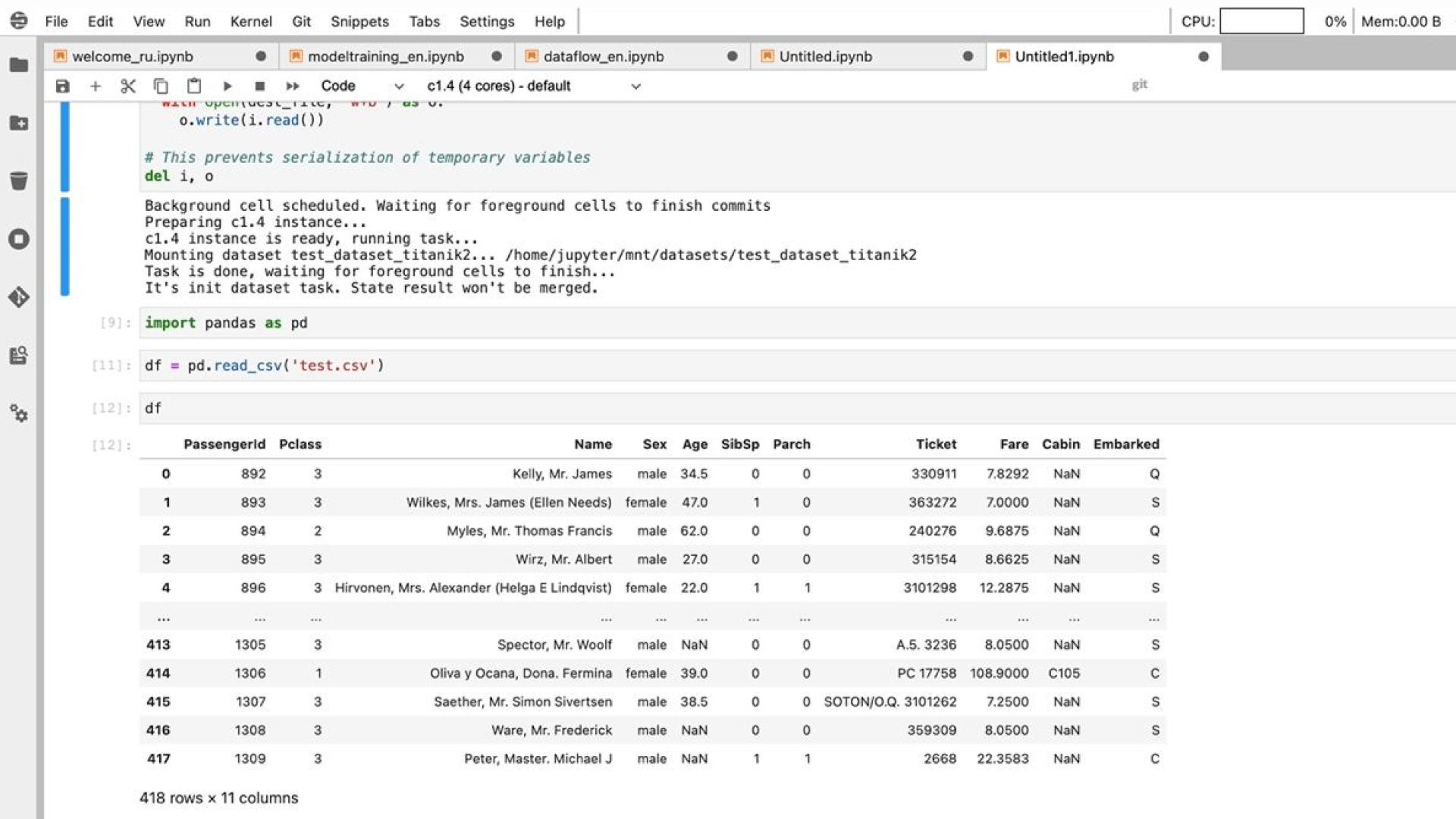Open the Git menu

pos(301,21)
